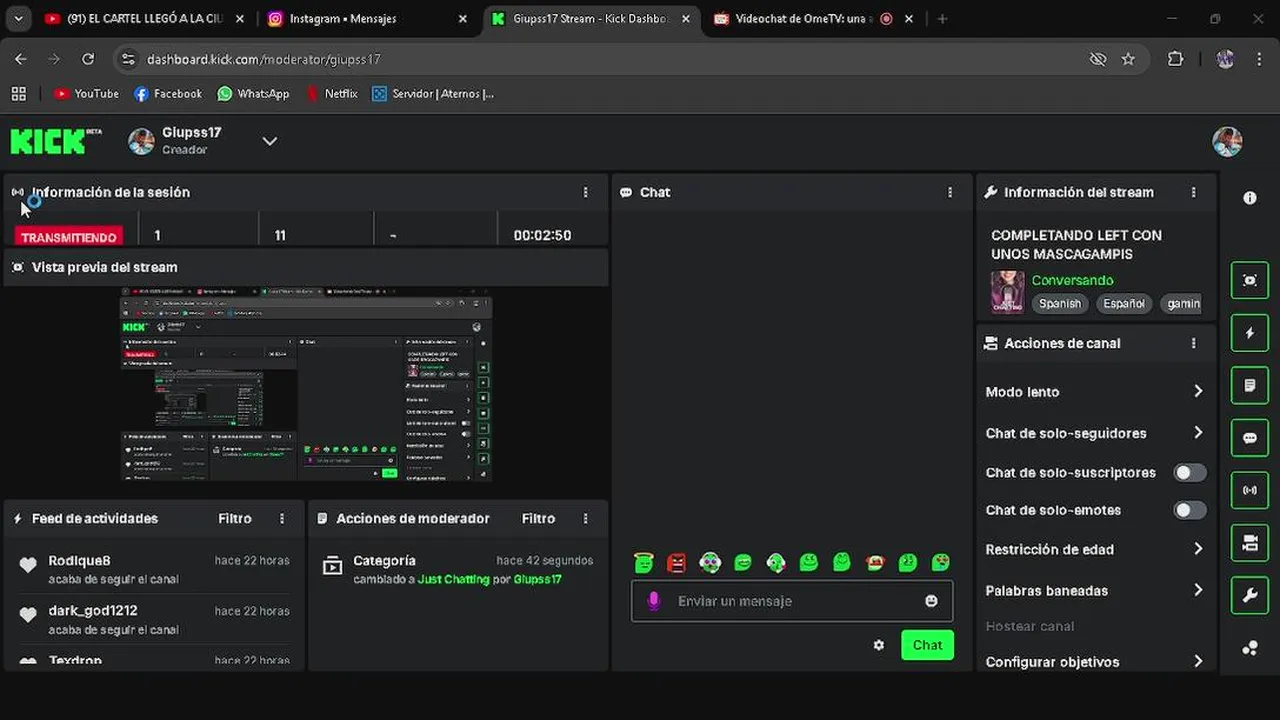The height and width of the screenshot is (720, 1280).
Task: Open the WhatsApp bookmark
Action: pos(253,93)
